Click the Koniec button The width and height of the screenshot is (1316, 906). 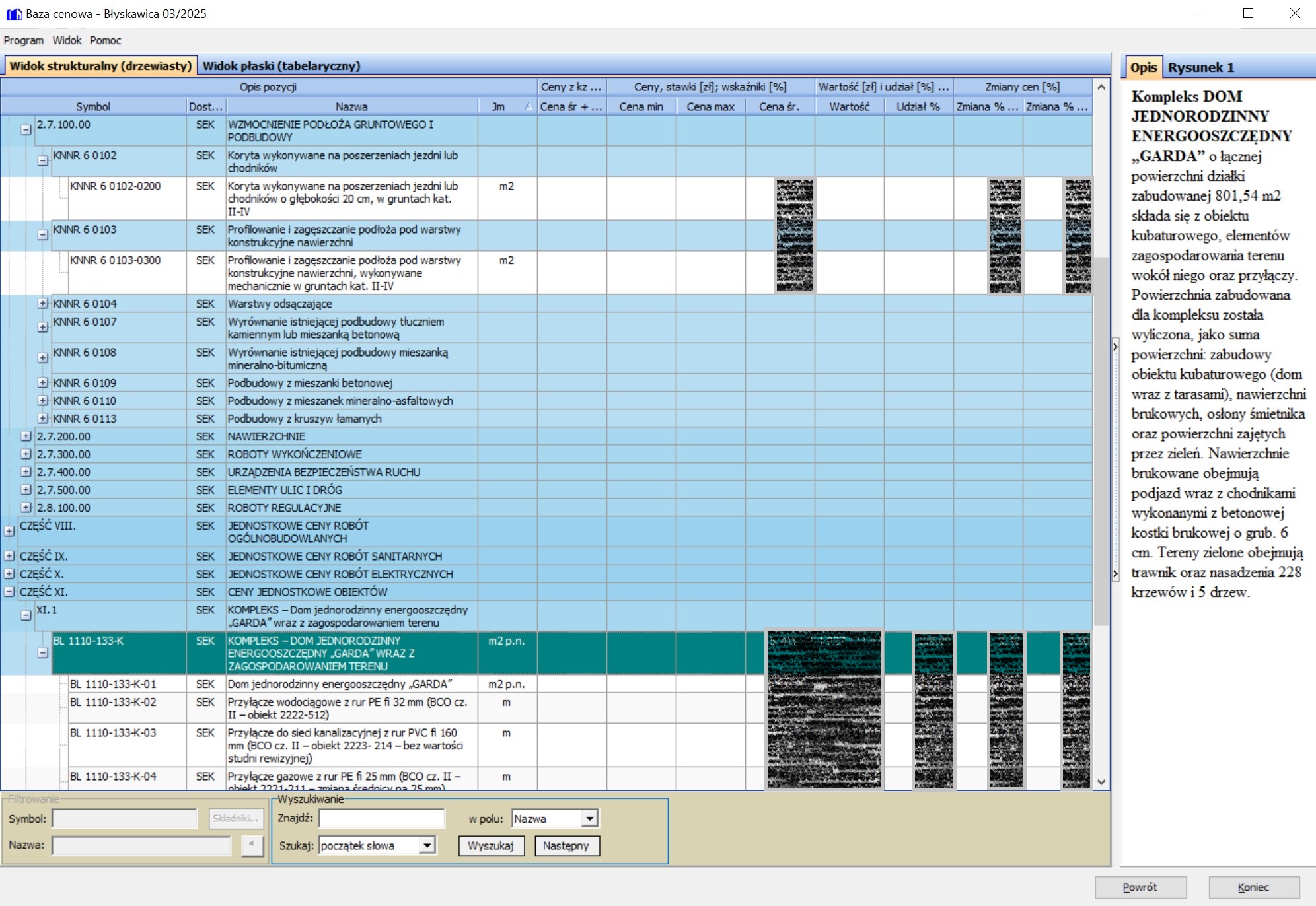pyautogui.click(x=1254, y=888)
